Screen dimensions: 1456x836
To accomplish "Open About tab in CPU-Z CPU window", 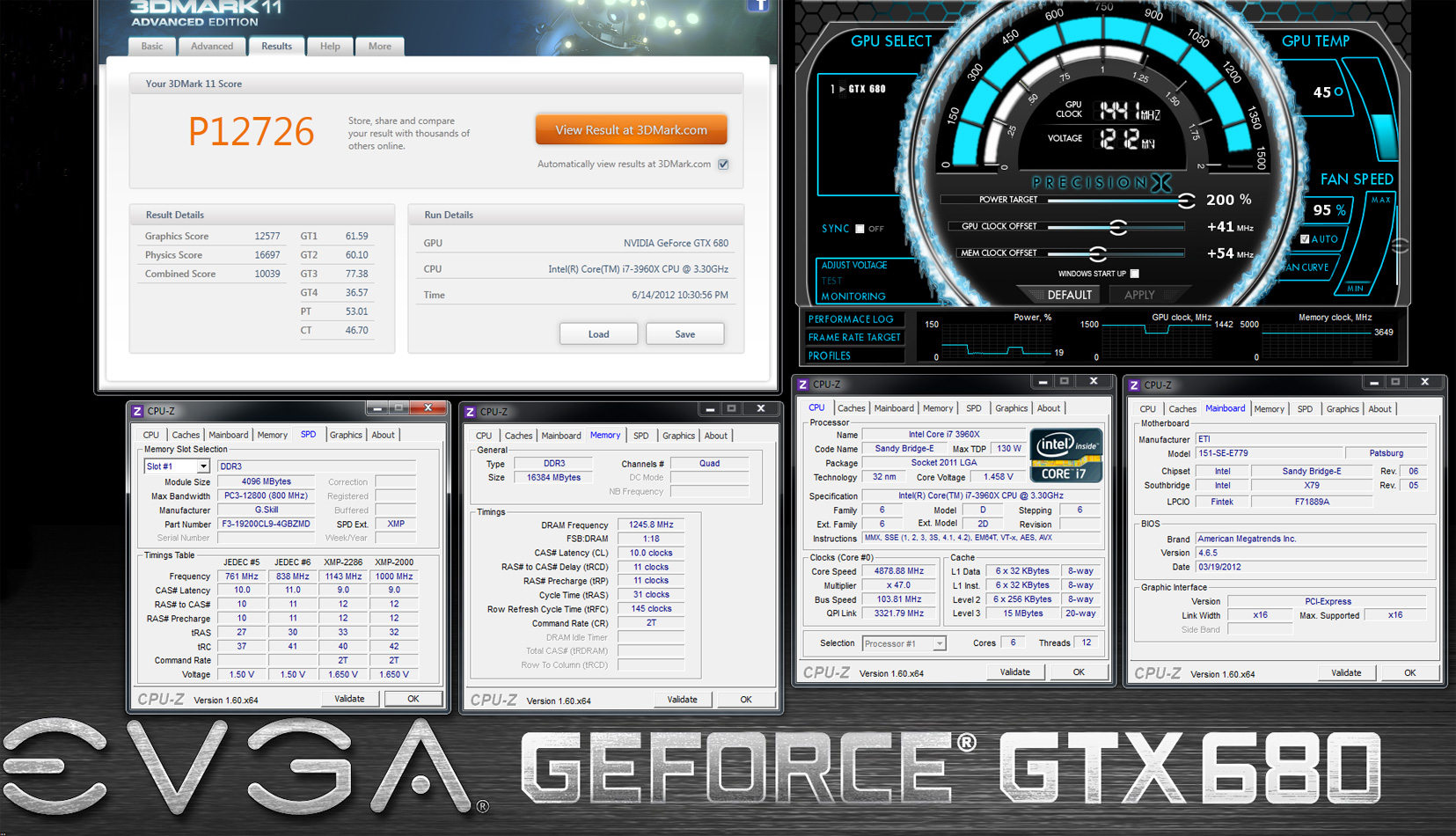I will click(x=1049, y=408).
